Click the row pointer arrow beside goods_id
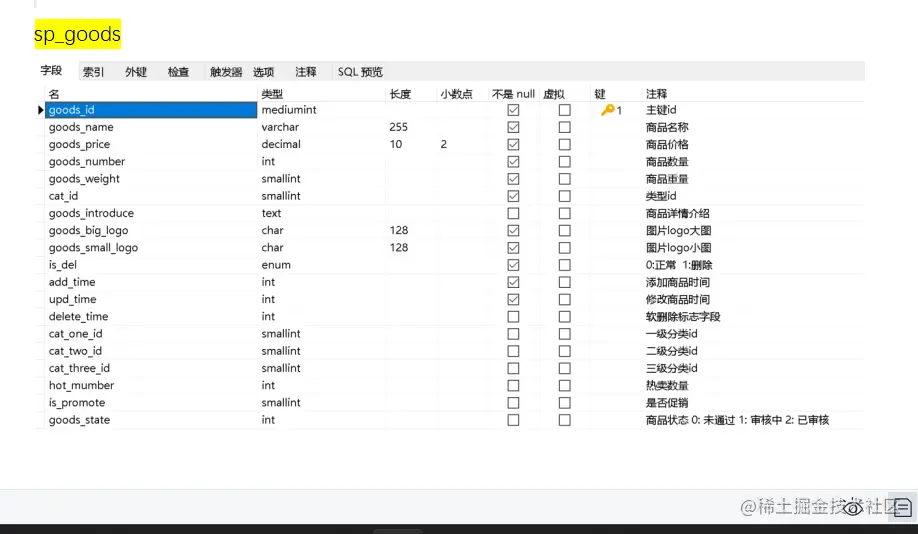The height and width of the screenshot is (534, 918). pyautogui.click(x=40, y=109)
